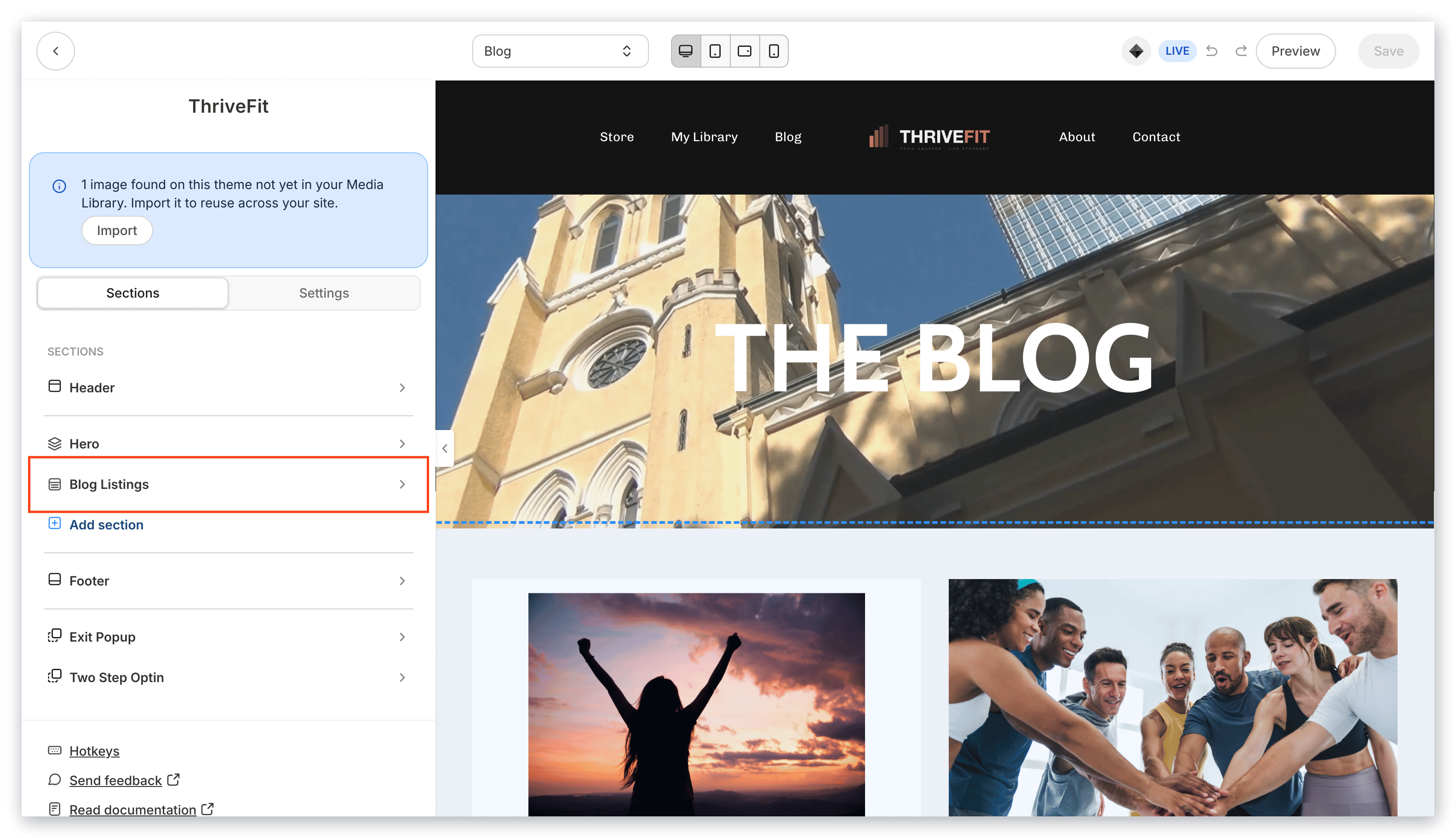Screen dimensions: 1456x838
Task: Click the Two Step Optin icon
Action: point(55,676)
